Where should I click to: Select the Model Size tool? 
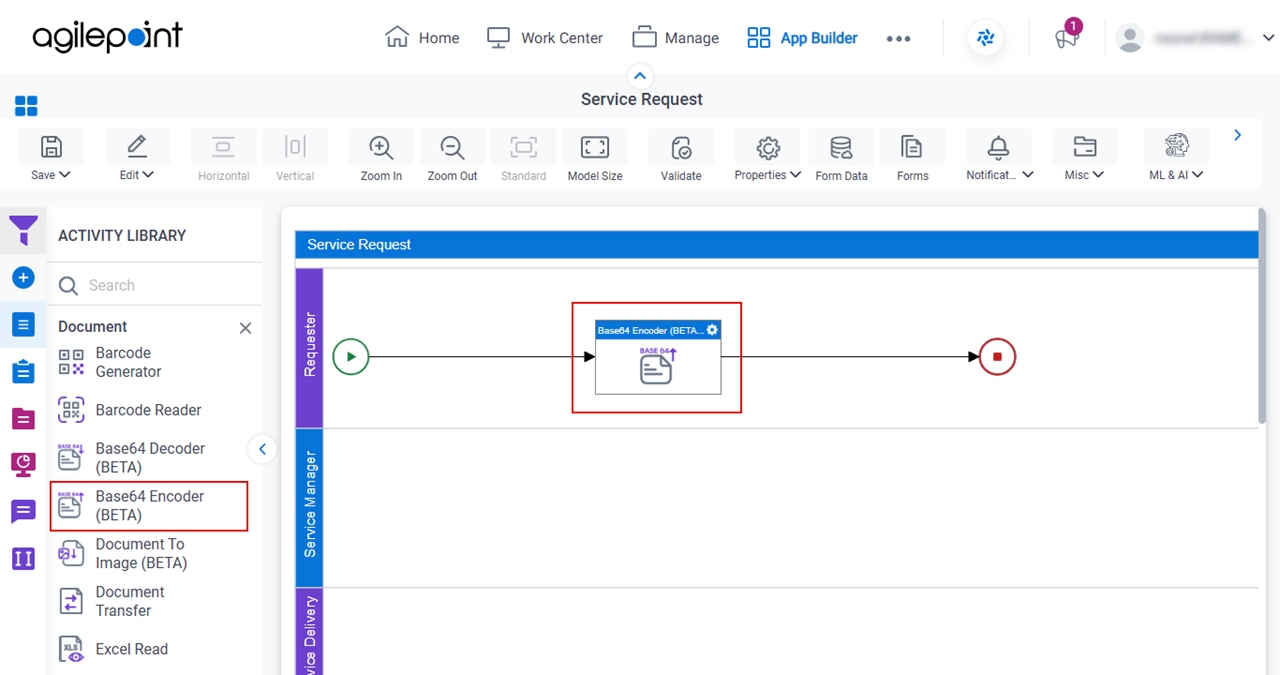pos(595,156)
